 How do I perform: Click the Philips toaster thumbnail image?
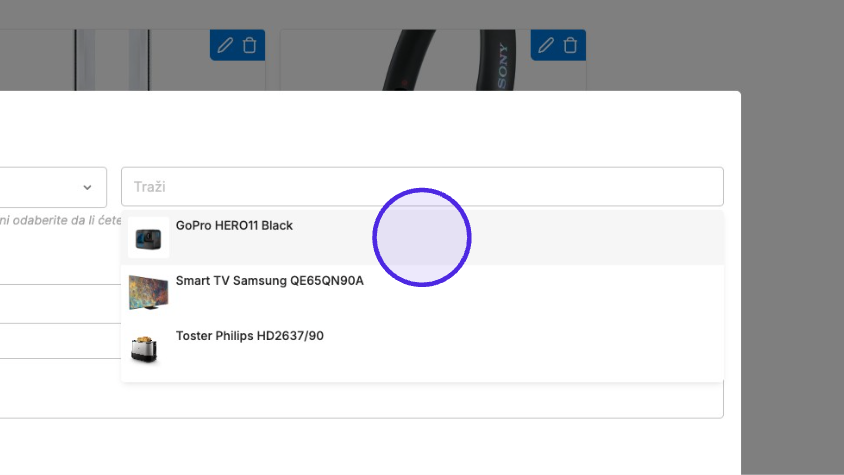(144, 349)
